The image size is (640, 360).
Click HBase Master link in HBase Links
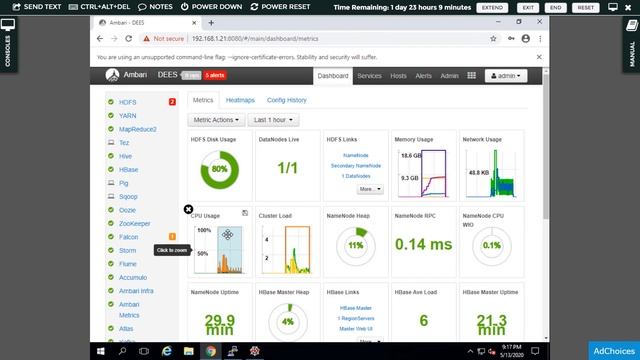tap(356, 308)
